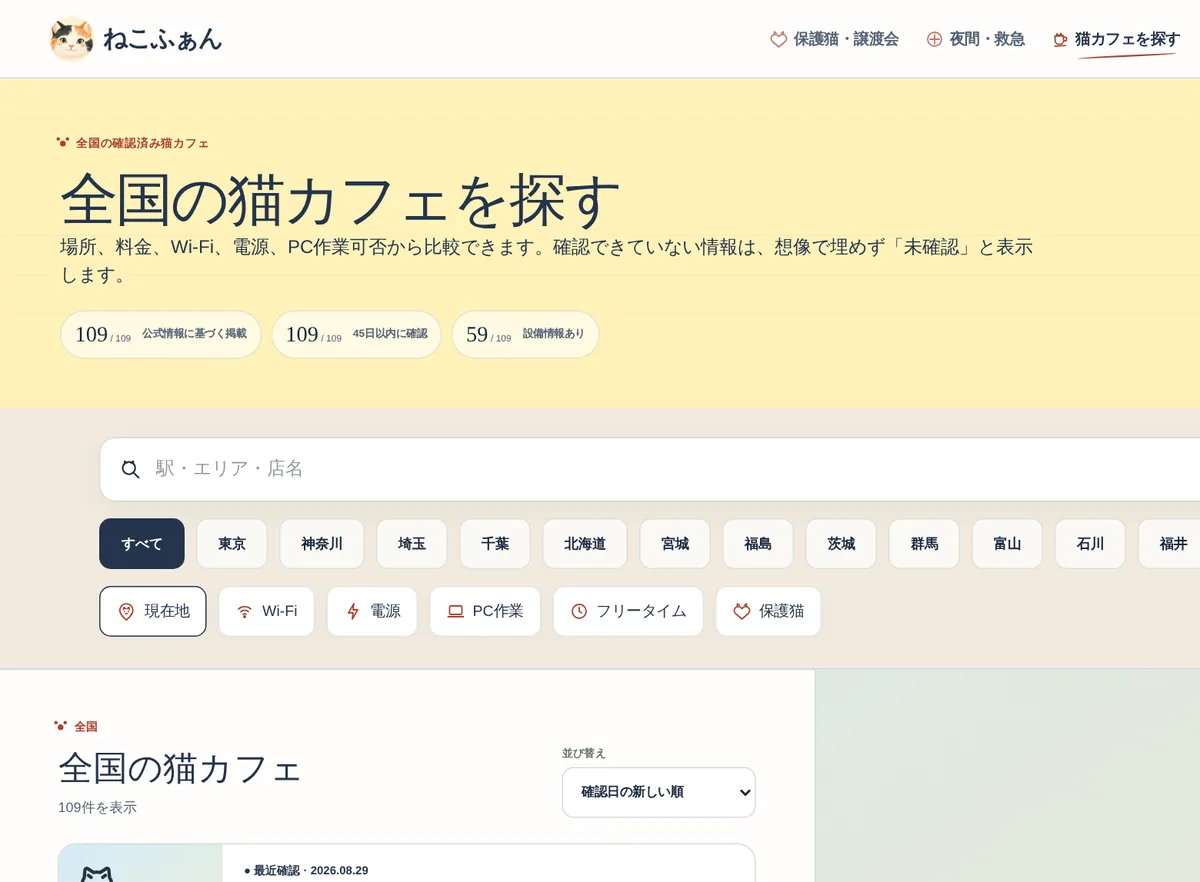Filter by 石川 prefecture

pyautogui.click(x=1090, y=544)
